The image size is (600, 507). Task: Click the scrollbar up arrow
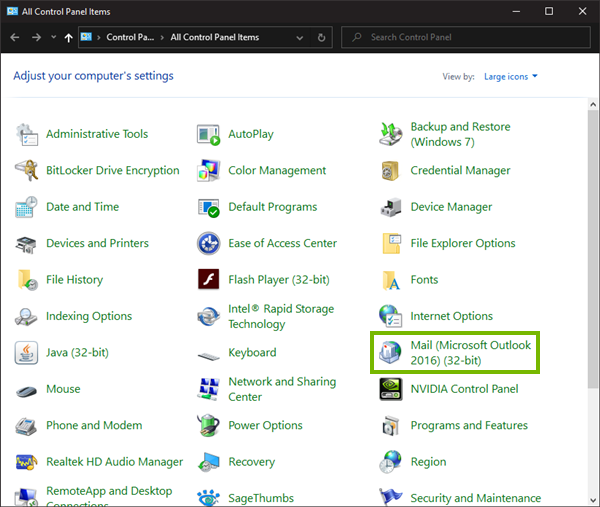point(593,104)
